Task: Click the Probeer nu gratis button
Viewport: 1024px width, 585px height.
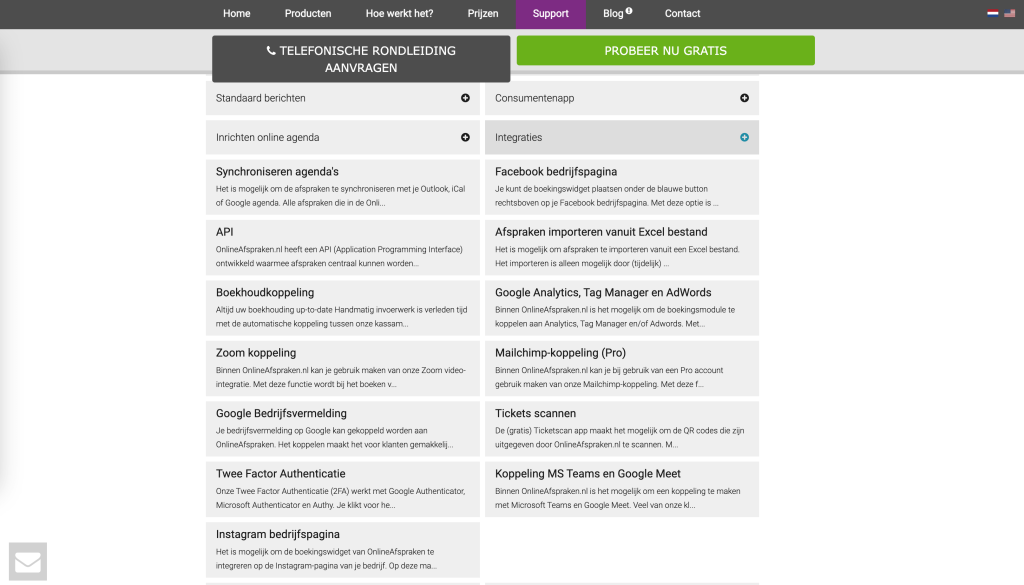Action: coord(665,51)
